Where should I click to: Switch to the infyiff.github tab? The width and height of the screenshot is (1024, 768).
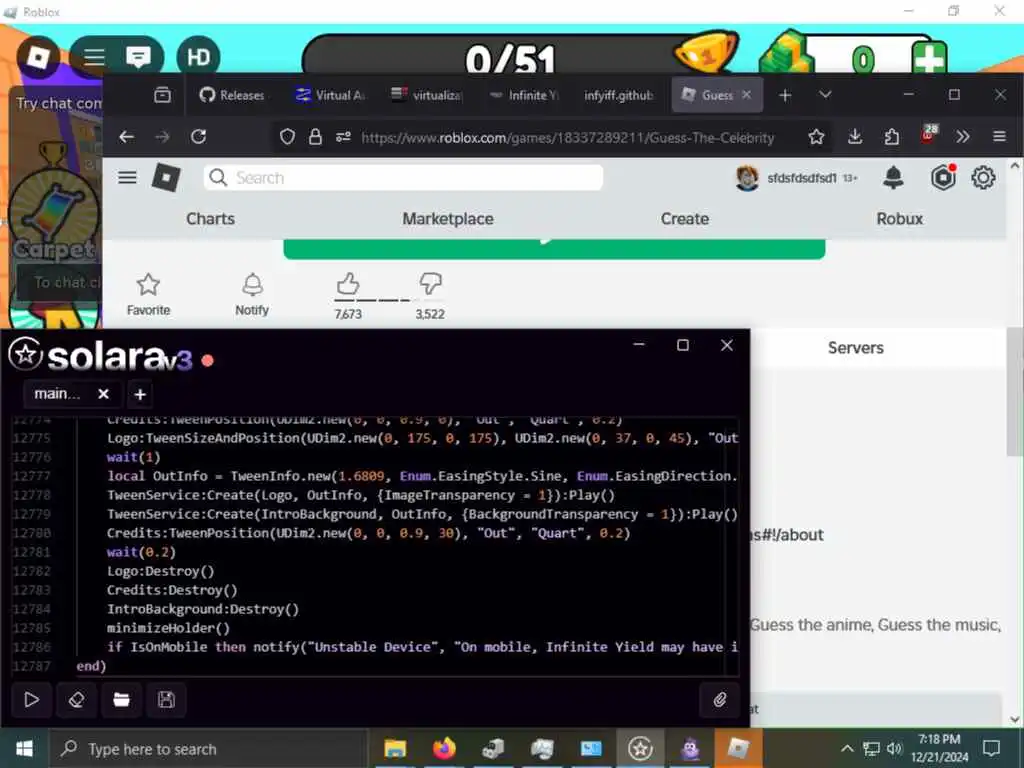[618, 95]
